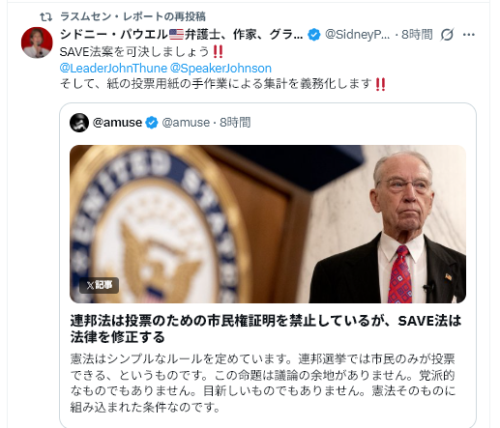500x428 pixels.
Task: Click the X 記事 article label badge
Action: [99, 285]
